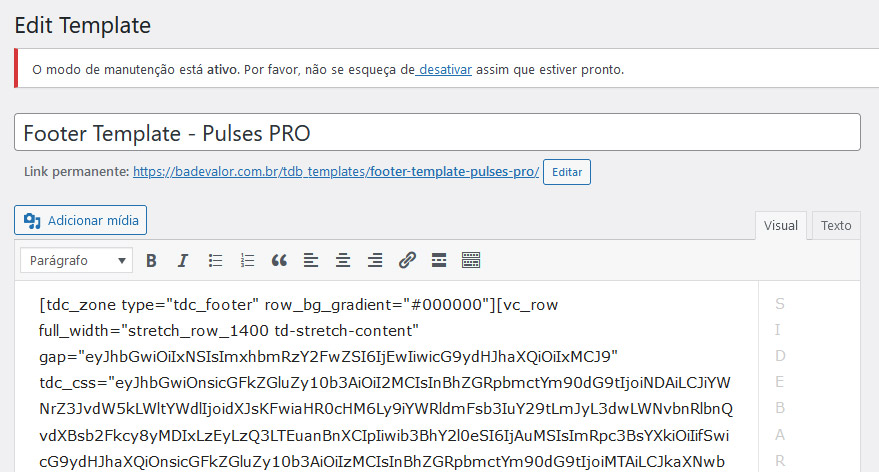Align text left

coord(311,261)
